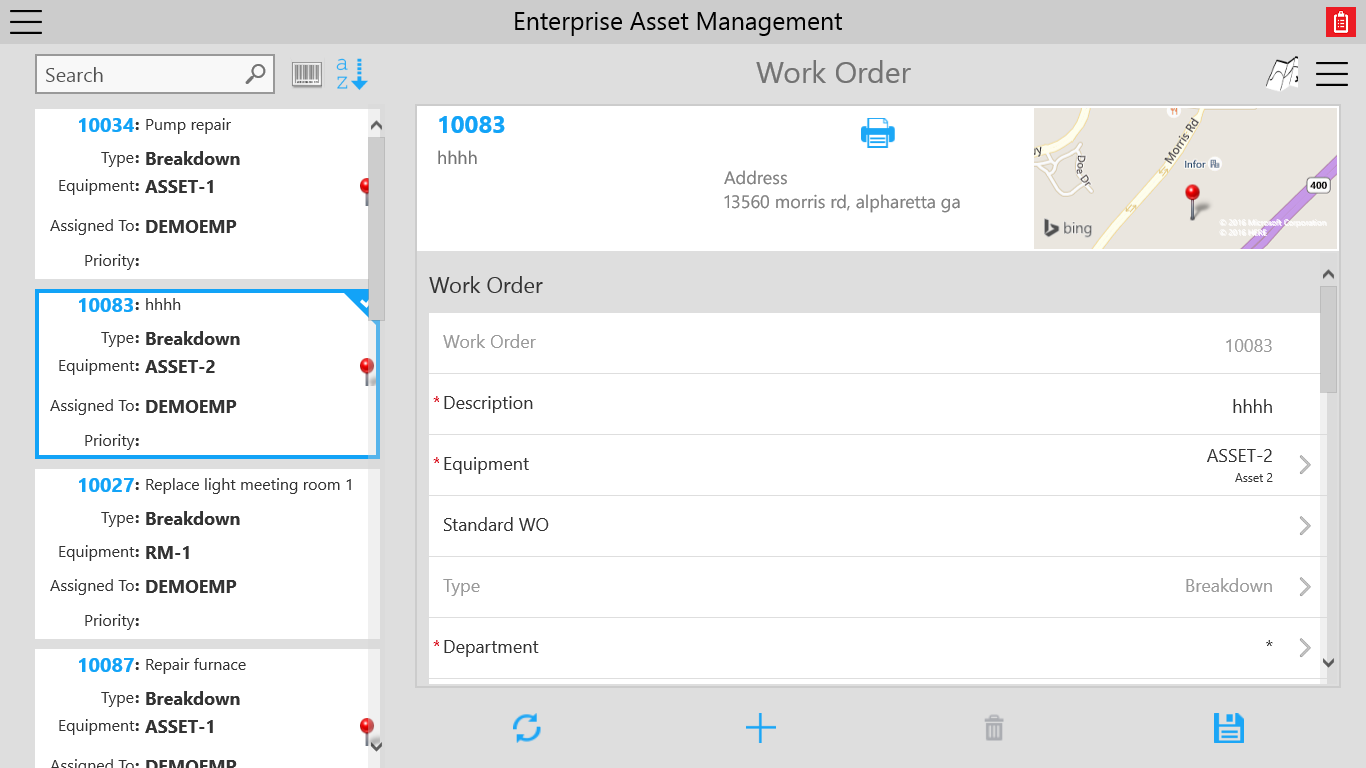1366x768 pixels.
Task: Add new work order plus icon
Action: click(x=761, y=728)
